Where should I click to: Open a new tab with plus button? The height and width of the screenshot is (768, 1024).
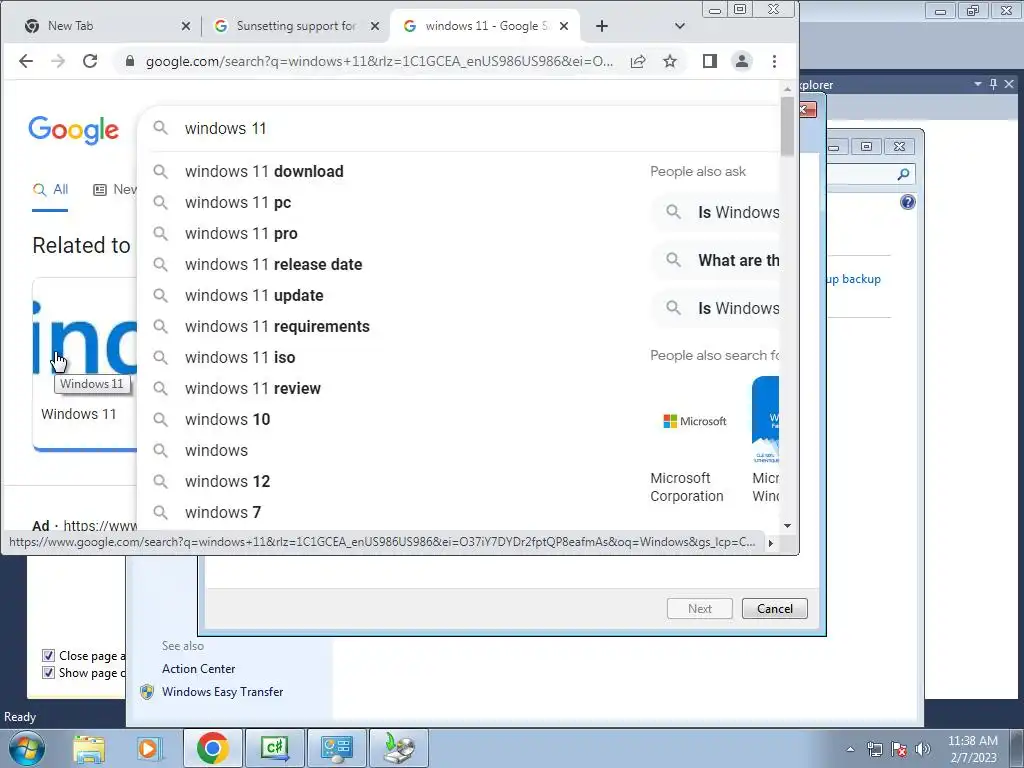click(x=602, y=26)
